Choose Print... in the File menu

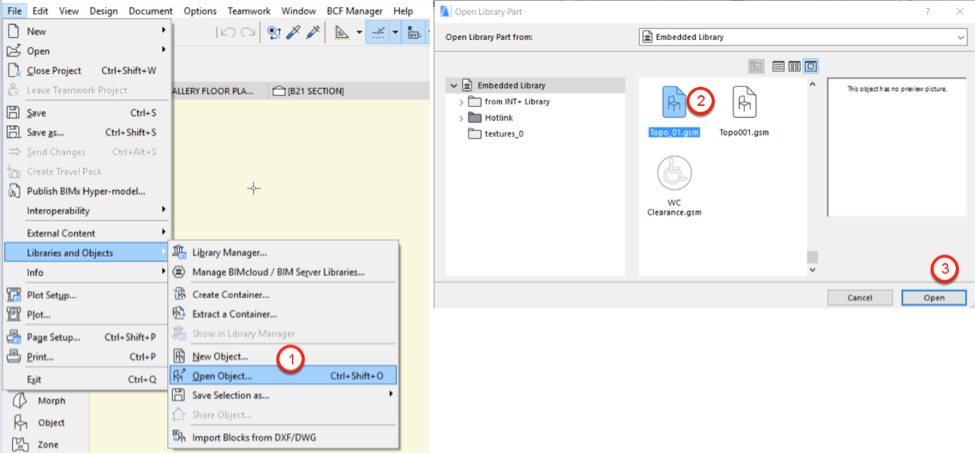point(87,357)
